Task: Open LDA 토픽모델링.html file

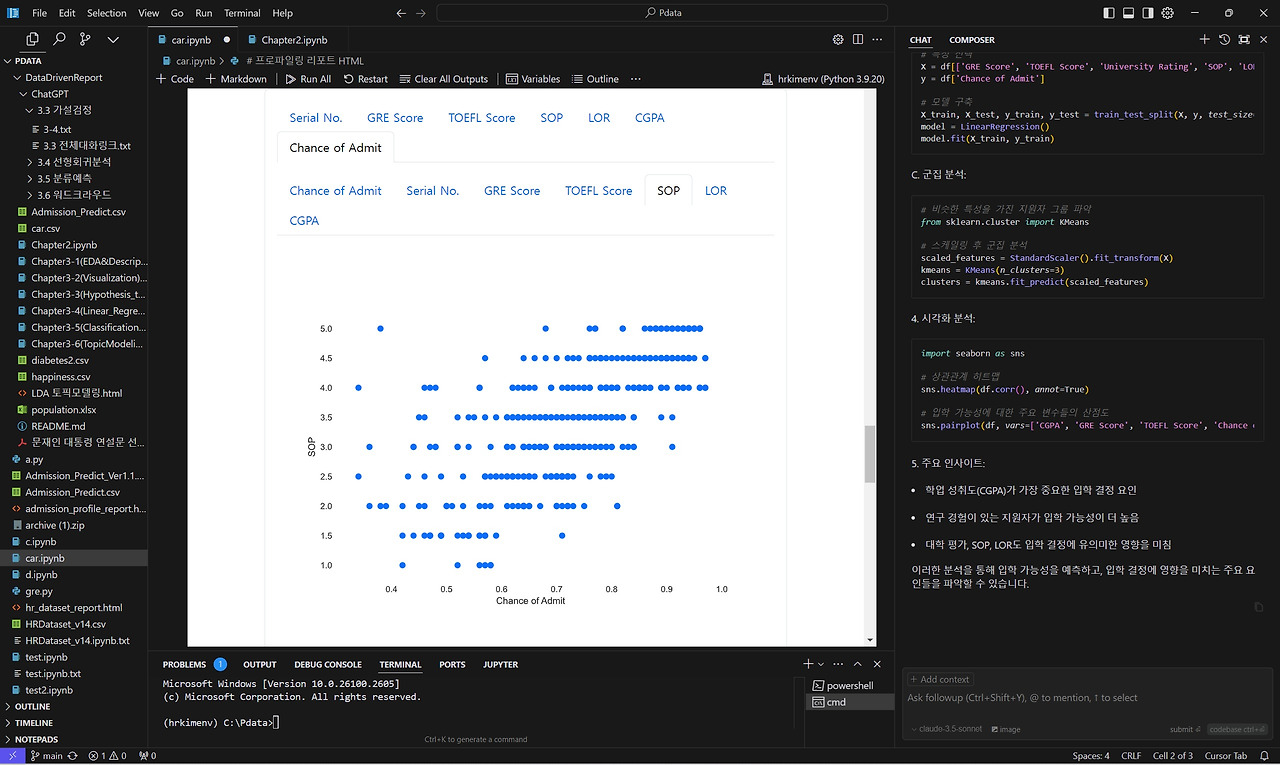Action: click(x=76, y=394)
